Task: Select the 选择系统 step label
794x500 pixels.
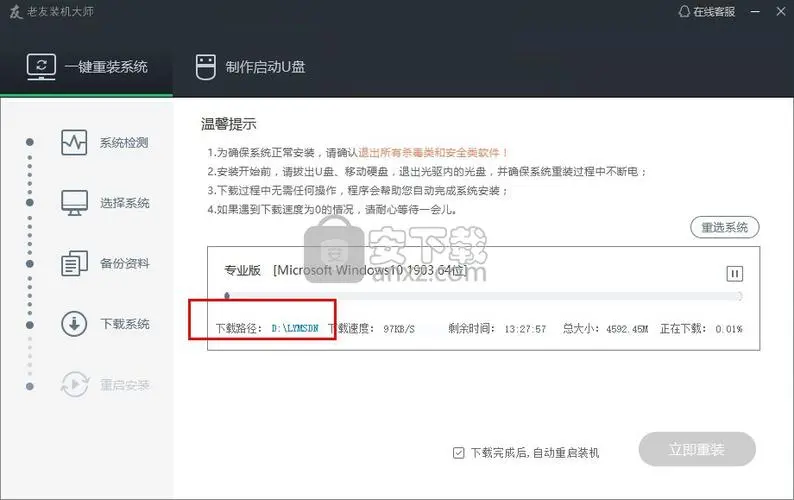Action: [125, 203]
